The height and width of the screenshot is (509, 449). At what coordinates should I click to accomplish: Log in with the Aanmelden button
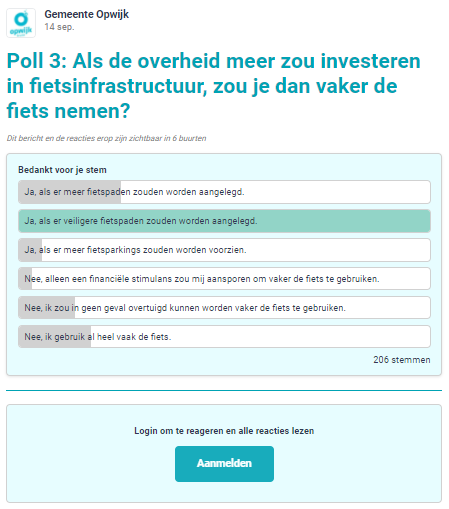224,464
